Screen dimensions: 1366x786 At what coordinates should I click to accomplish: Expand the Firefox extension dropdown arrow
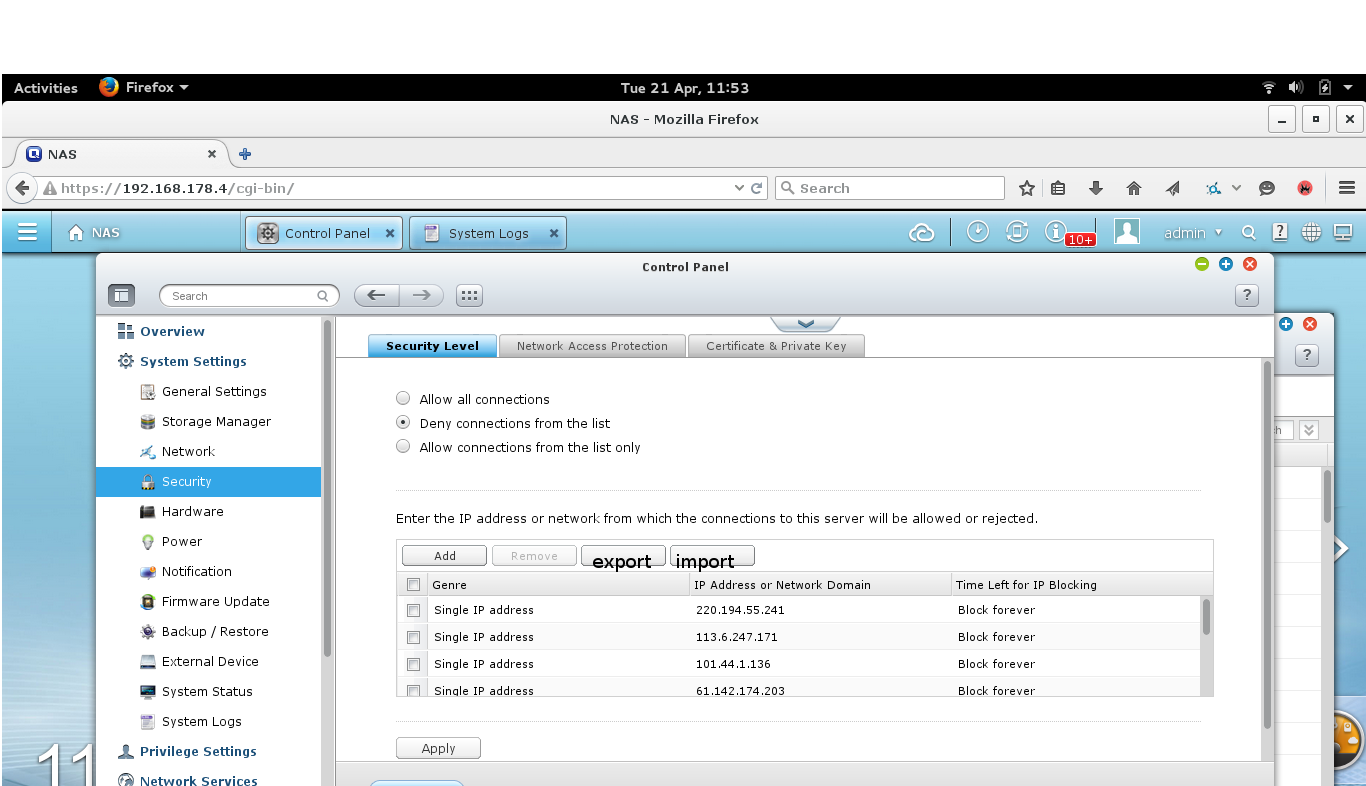coord(1236,188)
